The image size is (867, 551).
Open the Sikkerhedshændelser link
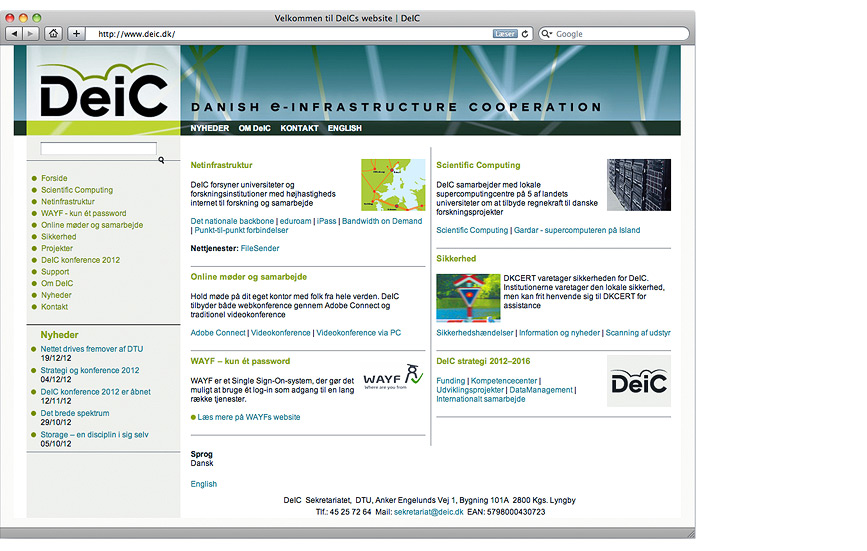(474, 333)
